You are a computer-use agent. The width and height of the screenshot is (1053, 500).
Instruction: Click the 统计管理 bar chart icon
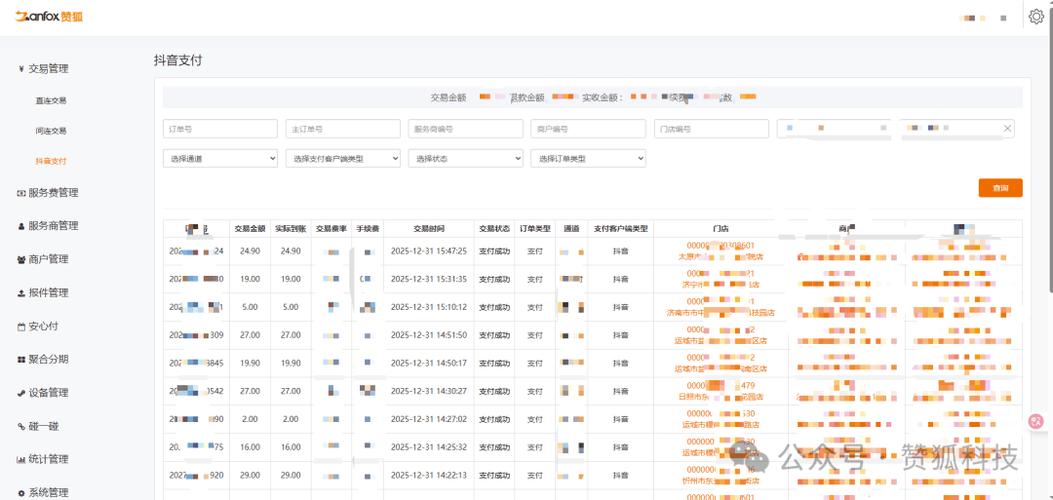[x=21, y=460]
